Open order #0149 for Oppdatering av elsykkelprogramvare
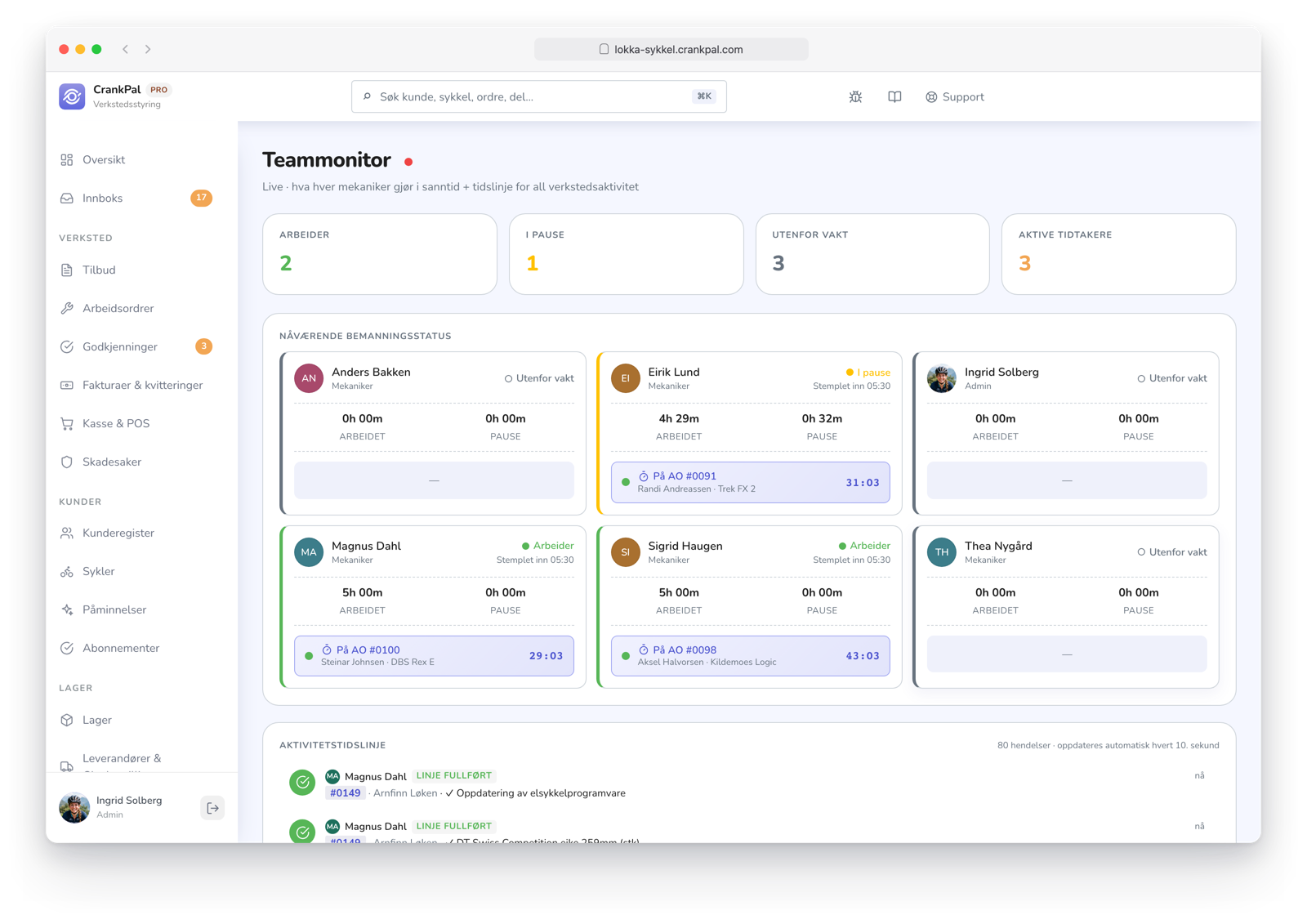This screenshot has width=1307, height=924. [345, 793]
